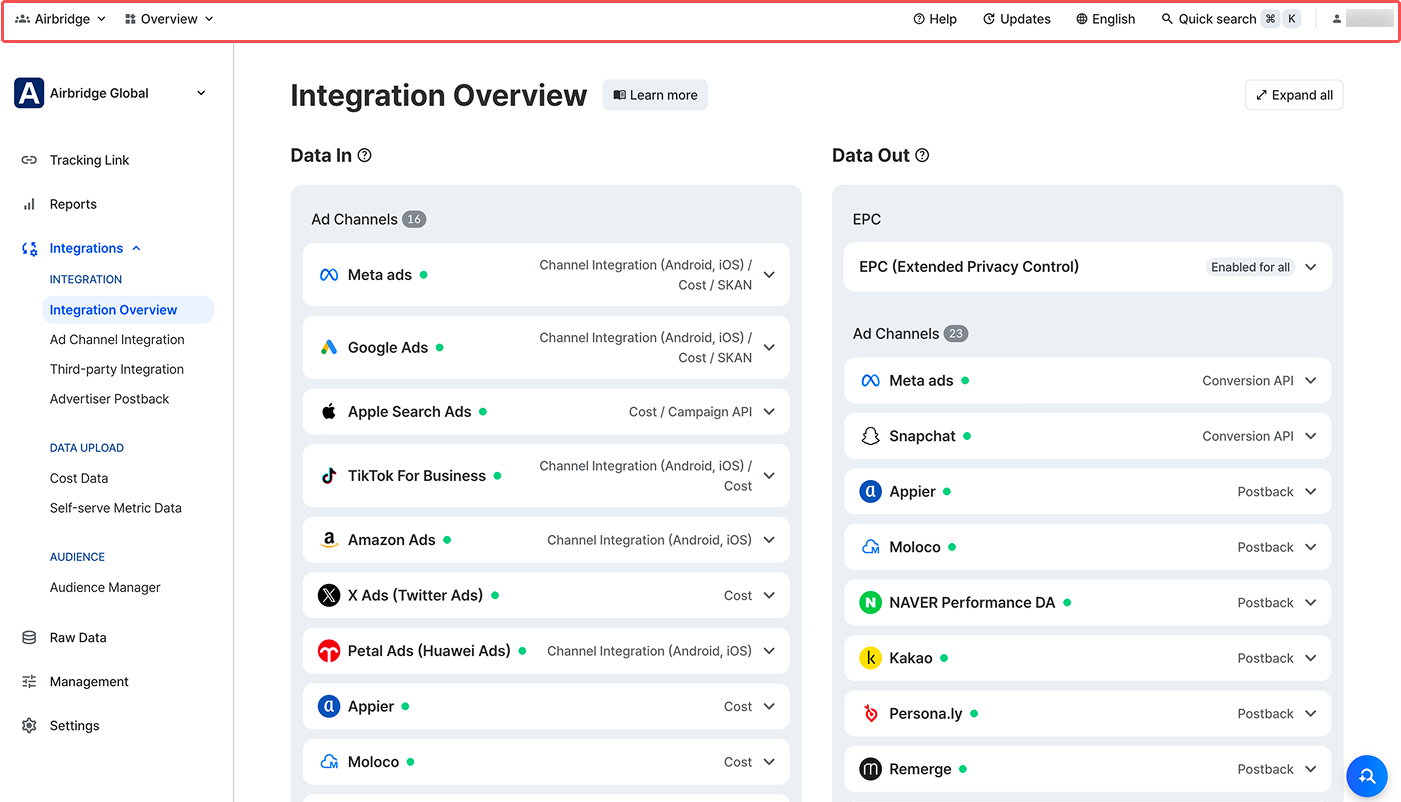
Task: Click the Persona.ly red logo icon
Action: tap(871, 714)
